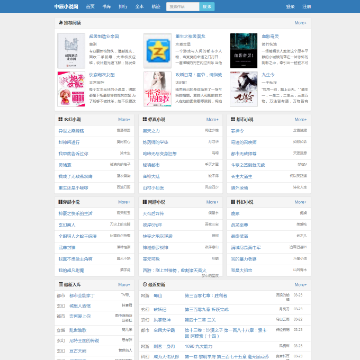Open the title link beside the ink-painting cover
Screen dimensions: 360x360
[267, 75]
